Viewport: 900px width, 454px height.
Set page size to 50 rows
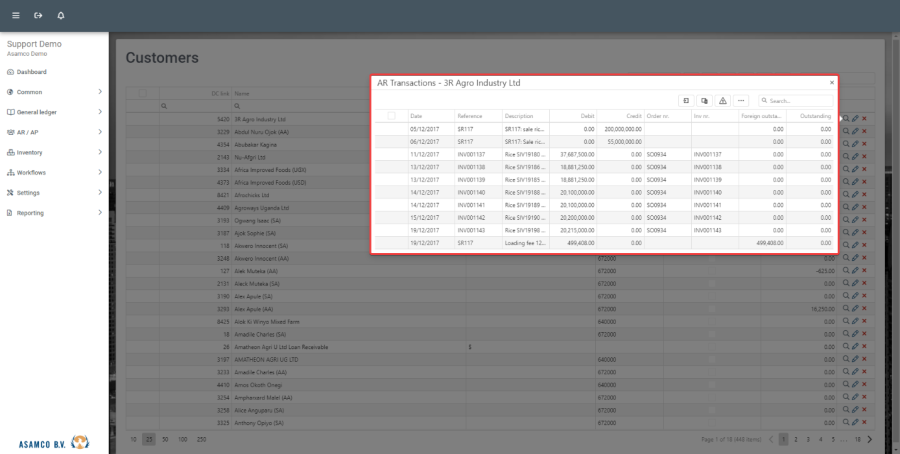click(166, 439)
